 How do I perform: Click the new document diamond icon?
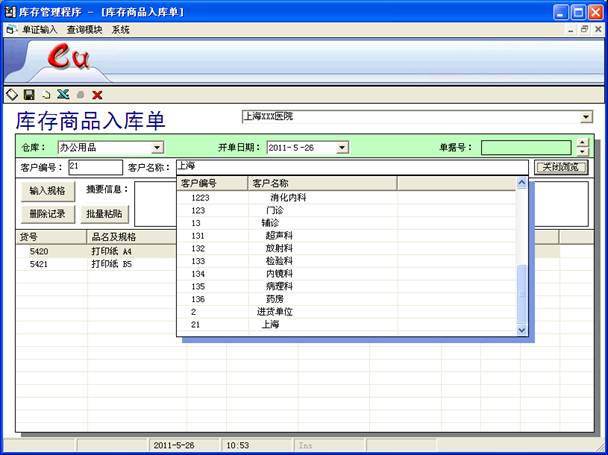(x=12, y=94)
